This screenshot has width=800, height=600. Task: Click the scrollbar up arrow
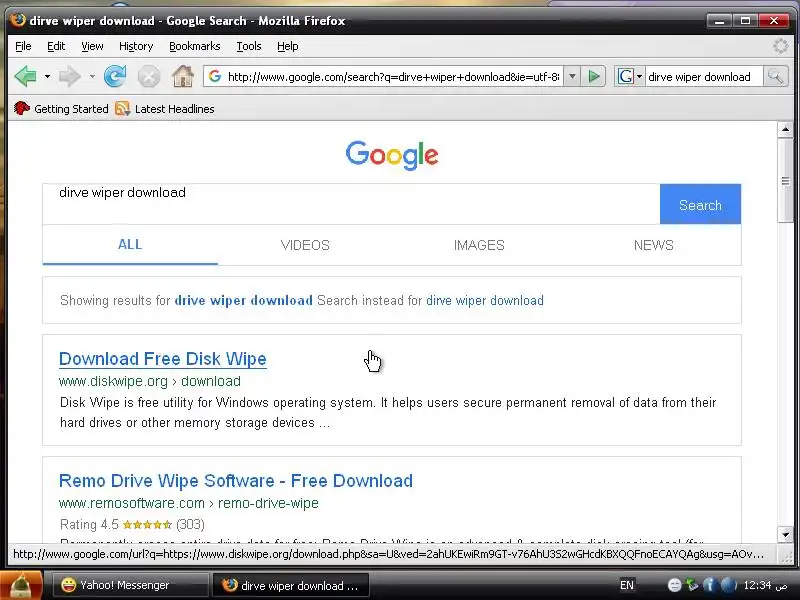tap(786, 129)
